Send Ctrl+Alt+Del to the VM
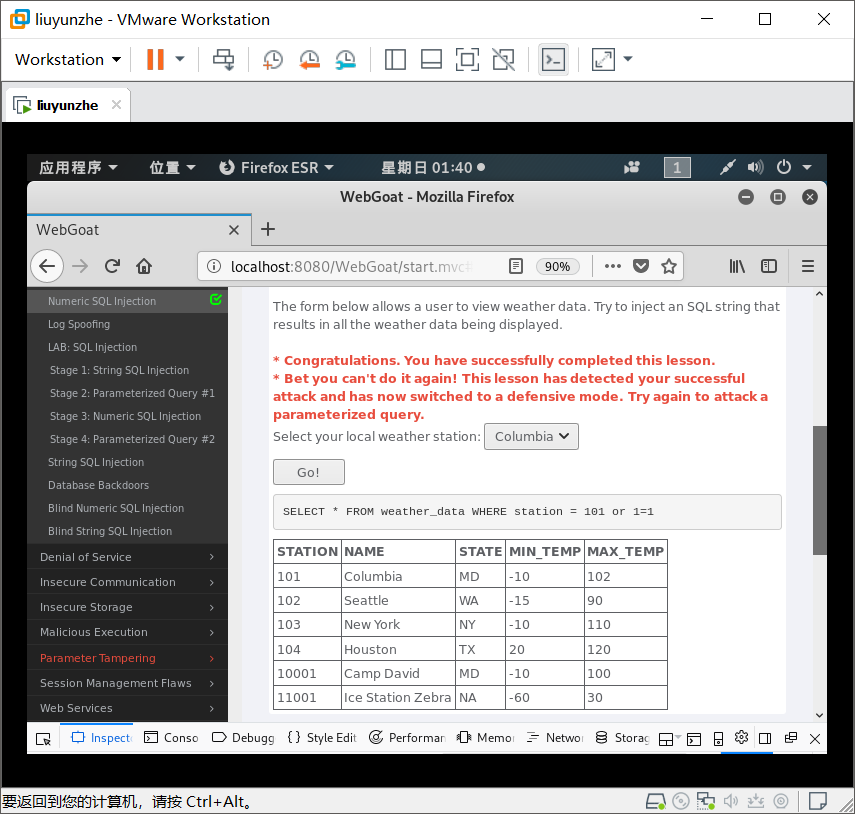855x814 pixels. [224, 59]
